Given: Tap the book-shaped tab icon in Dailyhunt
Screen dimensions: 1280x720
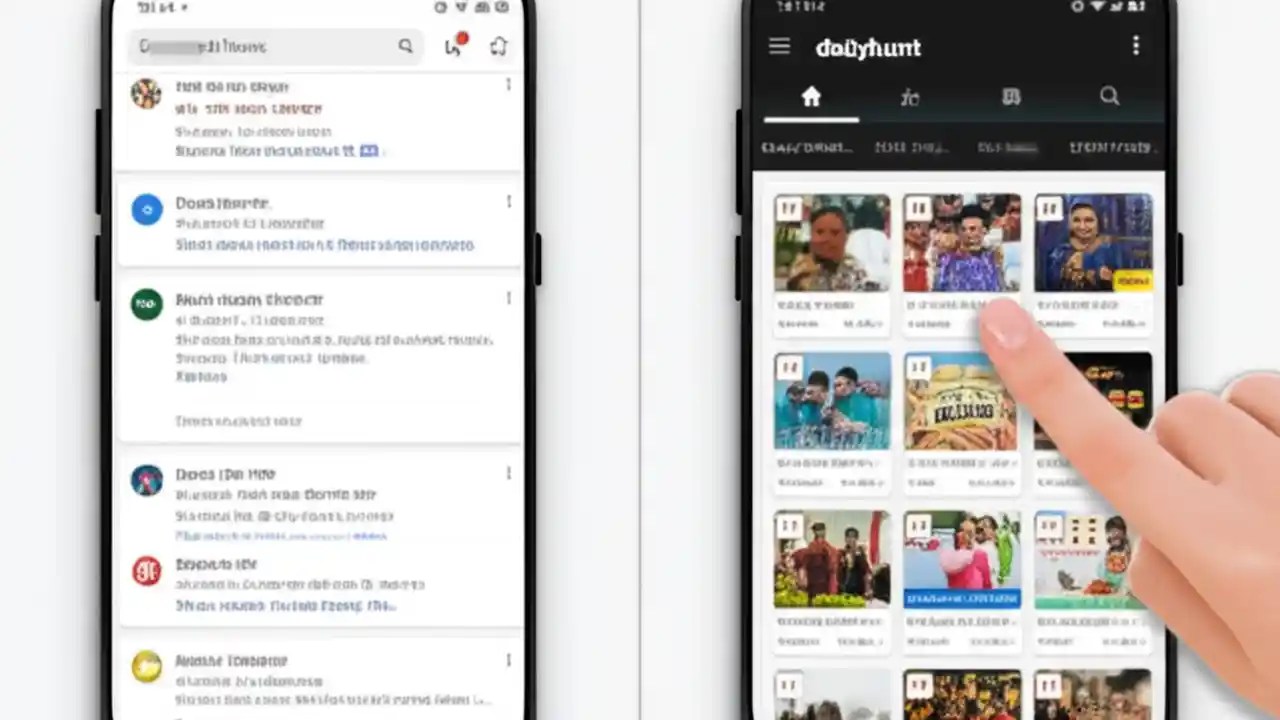Looking at the screenshot, I should click(x=1011, y=96).
